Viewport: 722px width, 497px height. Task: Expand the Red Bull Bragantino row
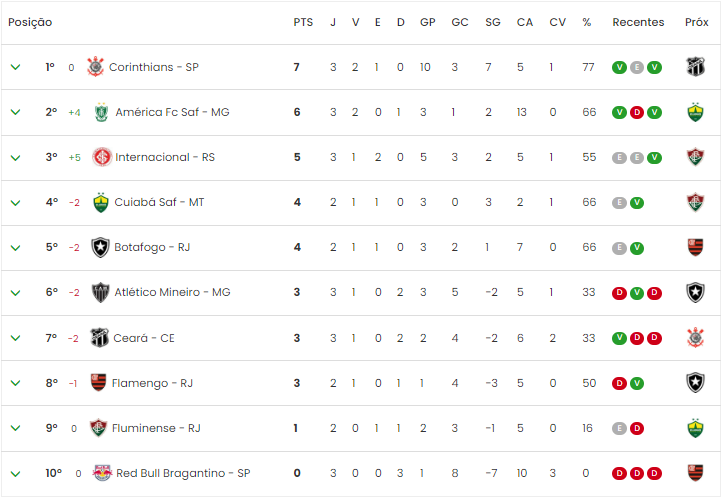click(x=16, y=474)
